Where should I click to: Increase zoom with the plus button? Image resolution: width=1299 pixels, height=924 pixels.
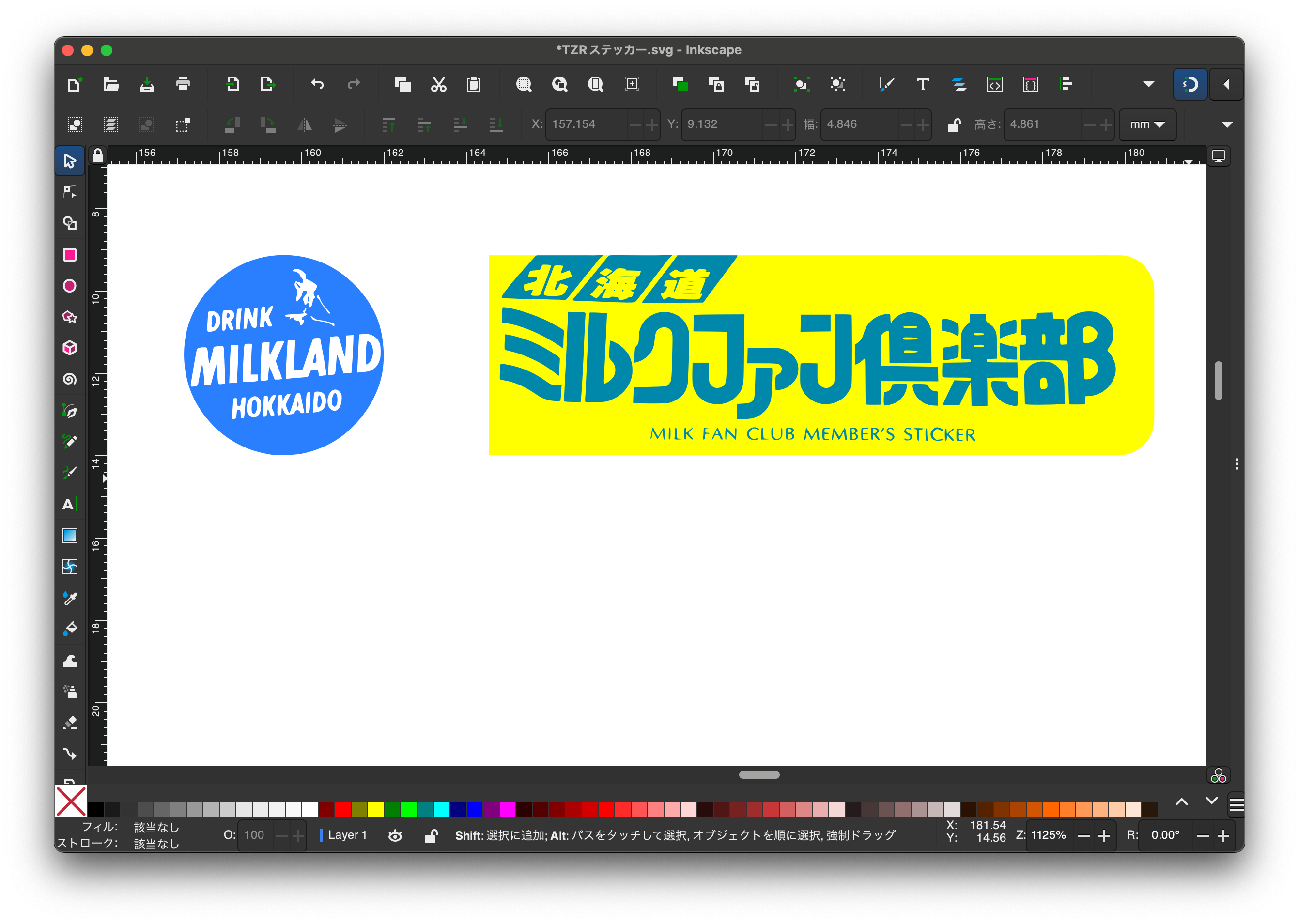coord(1104,836)
